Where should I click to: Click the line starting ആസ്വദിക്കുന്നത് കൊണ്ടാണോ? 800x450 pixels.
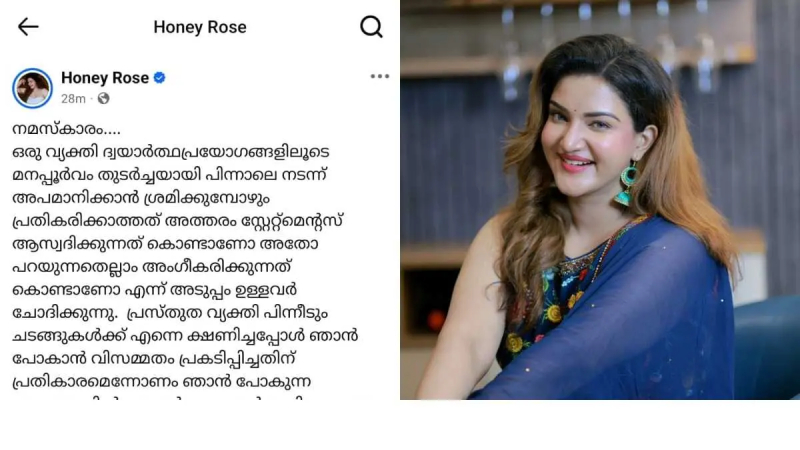coord(165,244)
